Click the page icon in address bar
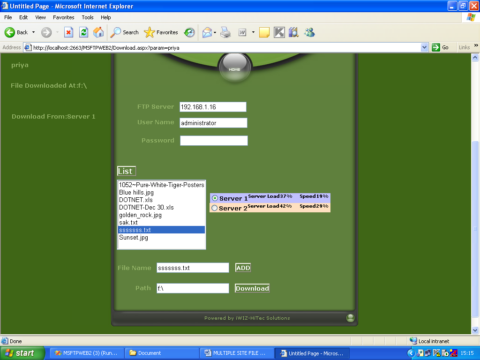The height and width of the screenshot is (360, 480). [28, 48]
